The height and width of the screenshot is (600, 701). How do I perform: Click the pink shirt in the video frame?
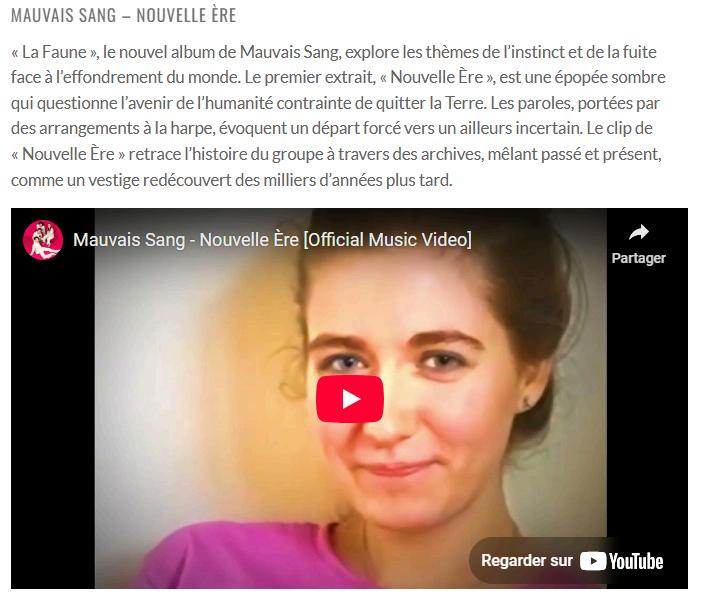pyautogui.click(x=250, y=557)
